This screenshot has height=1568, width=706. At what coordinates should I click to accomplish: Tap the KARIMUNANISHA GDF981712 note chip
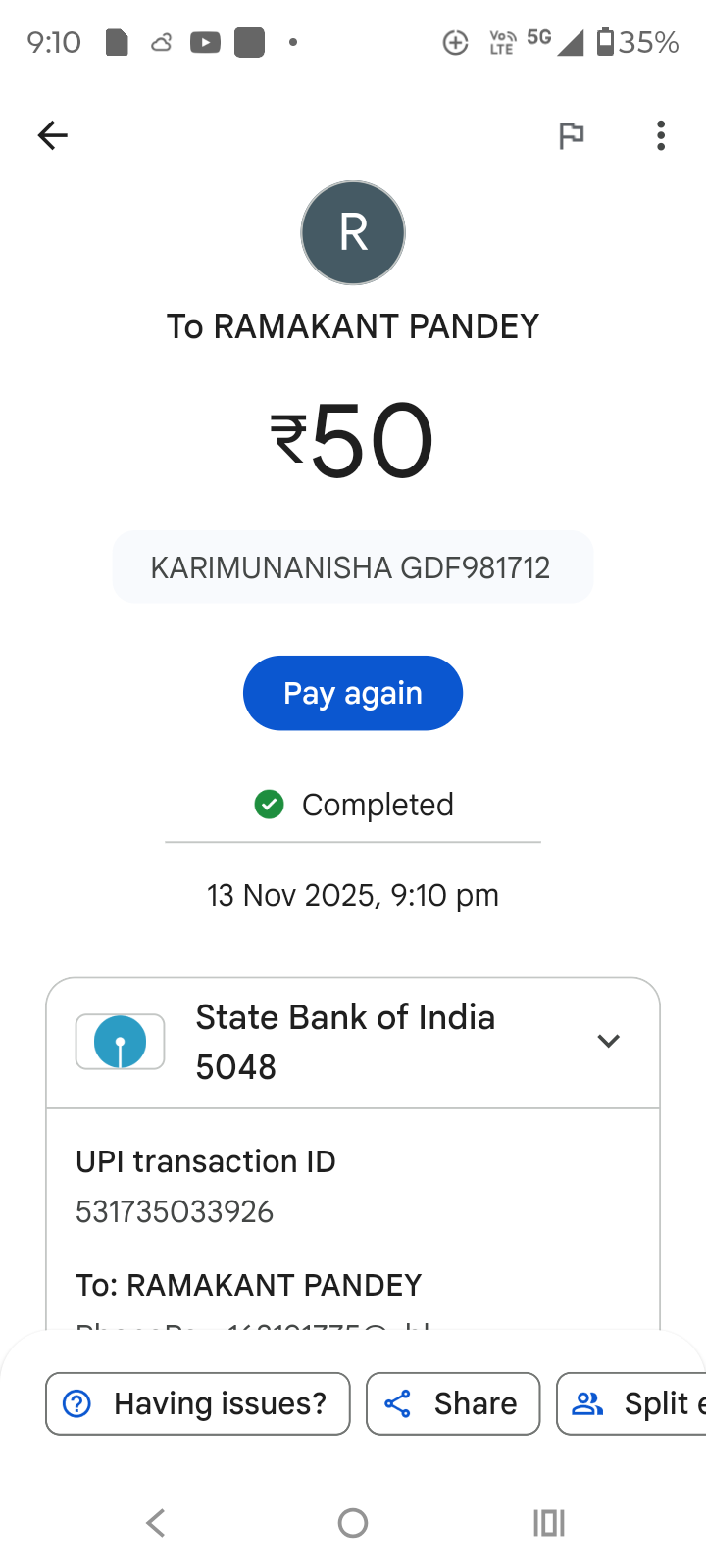[353, 567]
